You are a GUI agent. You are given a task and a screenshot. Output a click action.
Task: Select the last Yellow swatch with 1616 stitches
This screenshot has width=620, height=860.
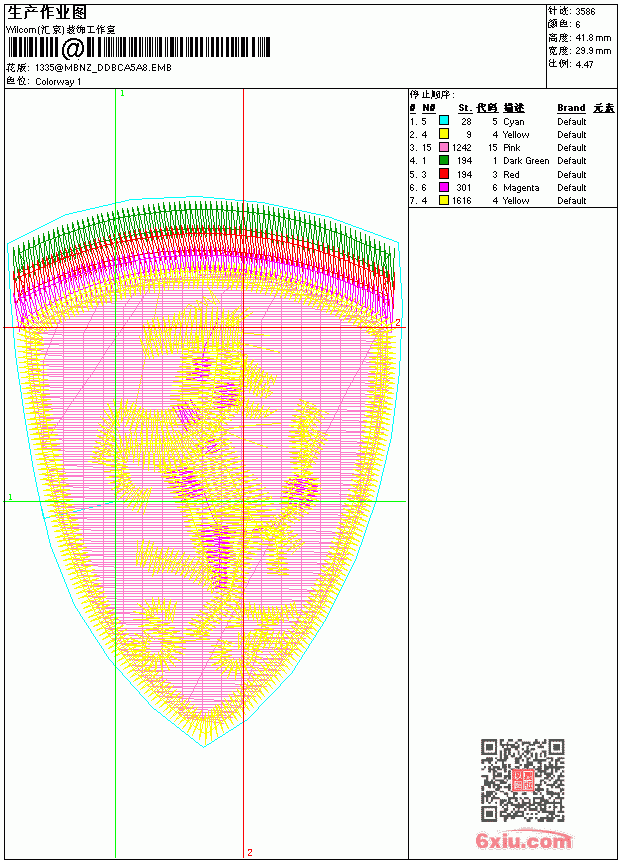point(444,200)
